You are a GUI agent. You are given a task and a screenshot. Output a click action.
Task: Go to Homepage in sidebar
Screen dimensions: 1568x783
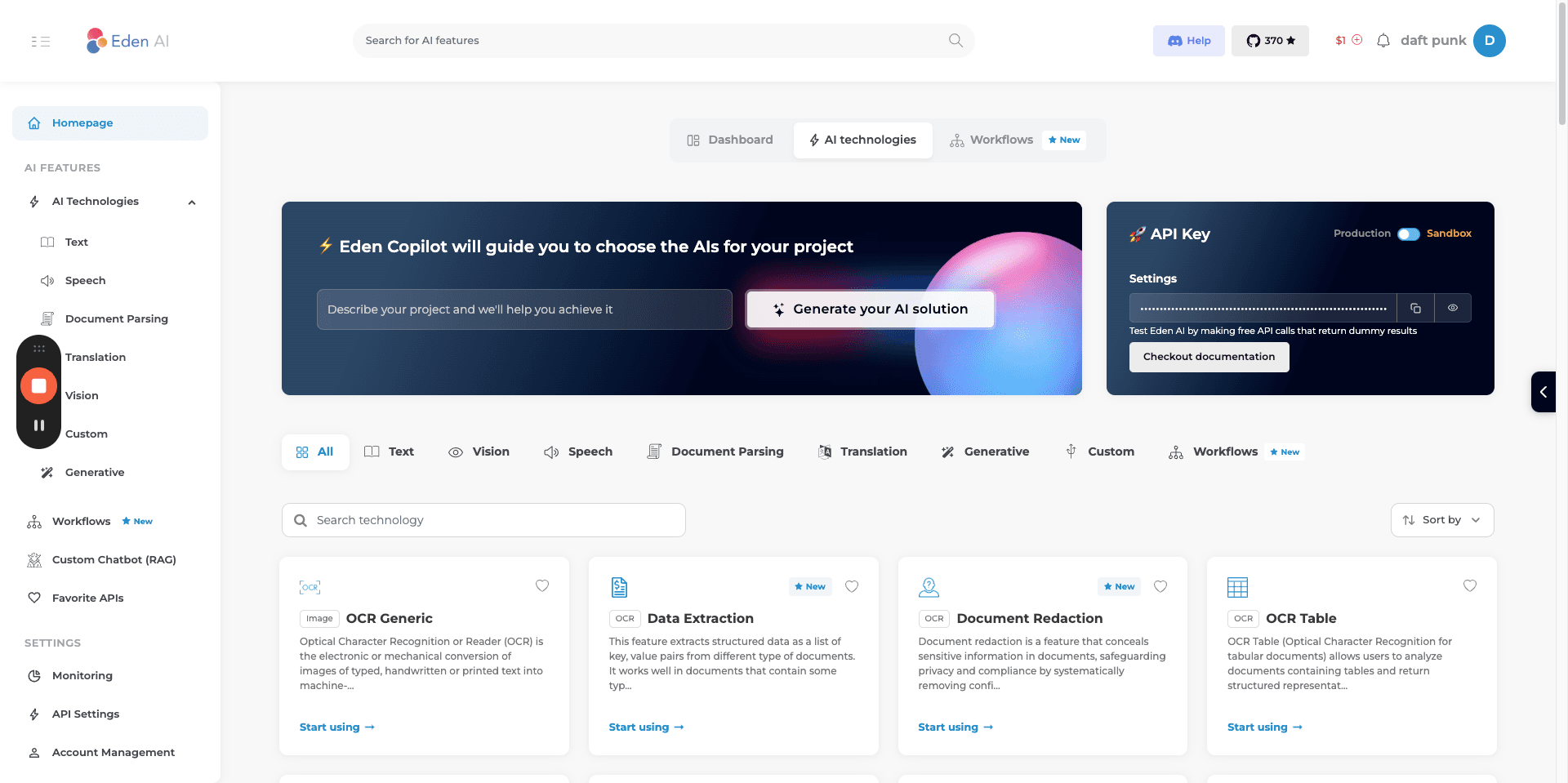coord(110,123)
